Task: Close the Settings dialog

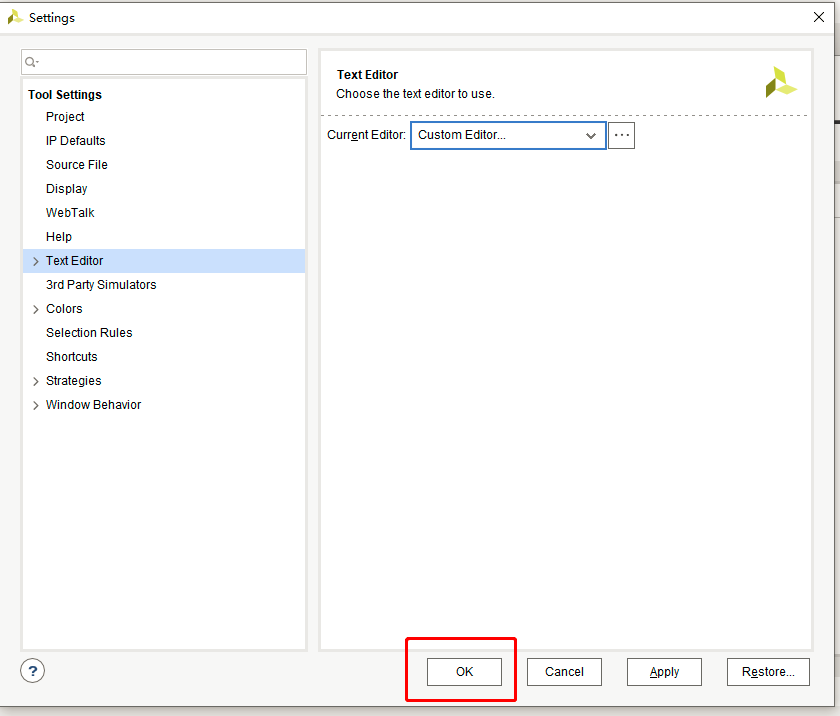Action: pos(819,17)
